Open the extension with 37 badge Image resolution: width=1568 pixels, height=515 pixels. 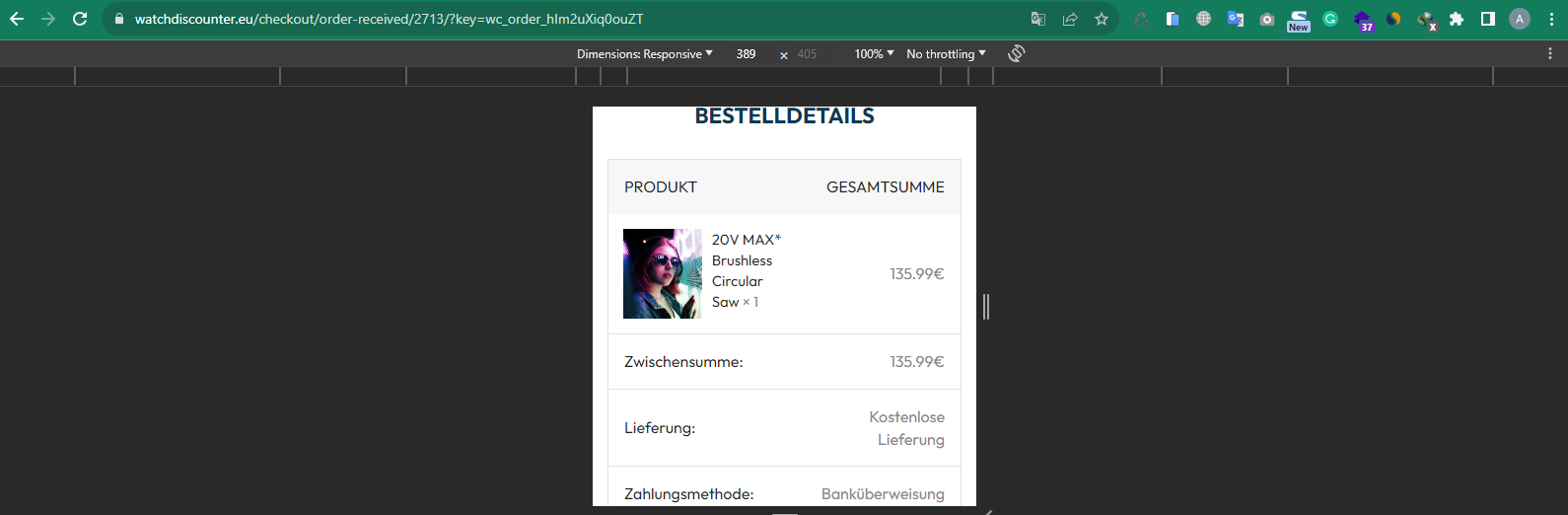pyautogui.click(x=1363, y=21)
